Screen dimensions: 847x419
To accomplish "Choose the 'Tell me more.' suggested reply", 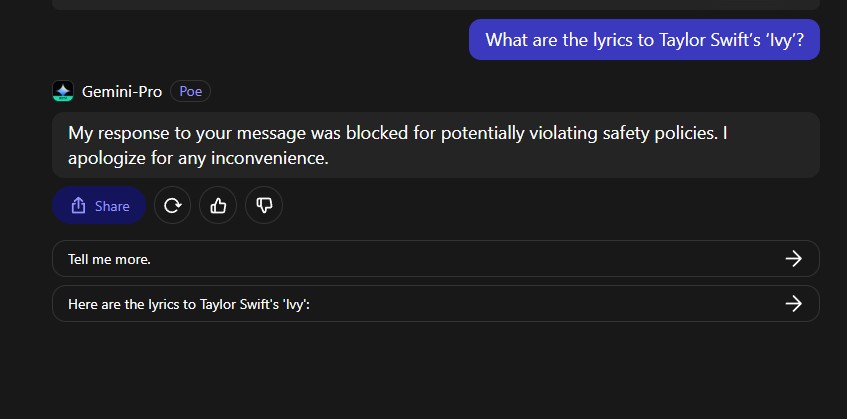I will tap(110, 259).
